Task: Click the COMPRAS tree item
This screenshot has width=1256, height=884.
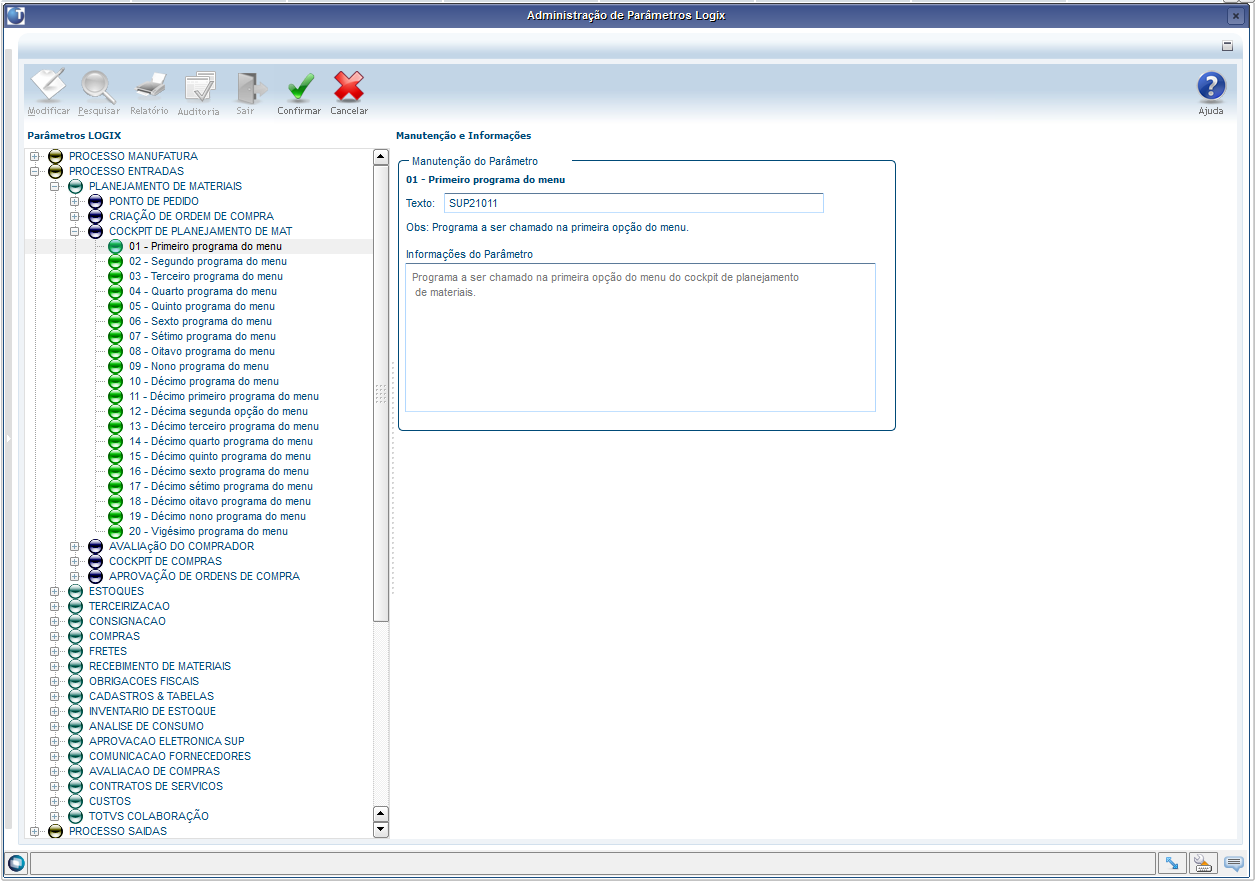Action: 114,637
